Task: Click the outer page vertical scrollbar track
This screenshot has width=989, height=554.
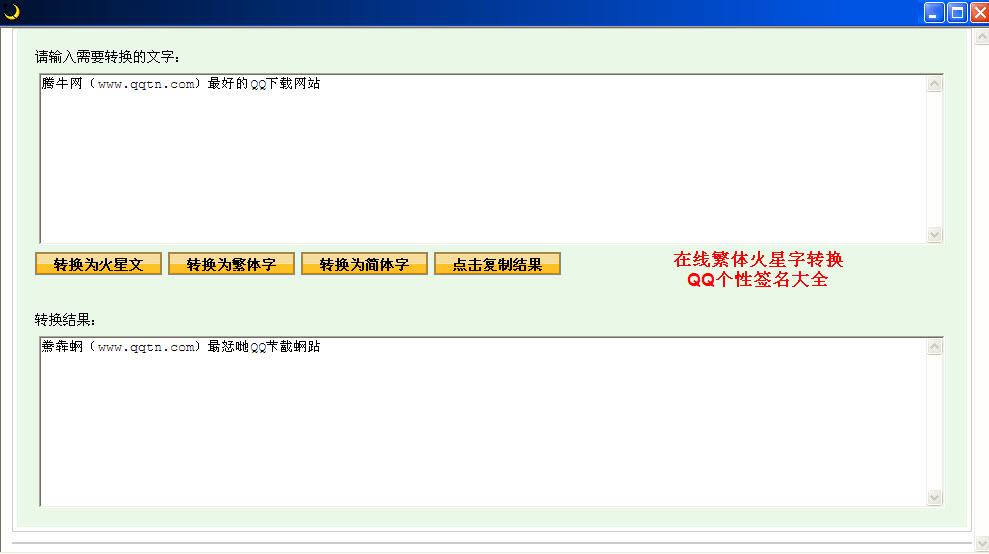Action: click(x=980, y=290)
